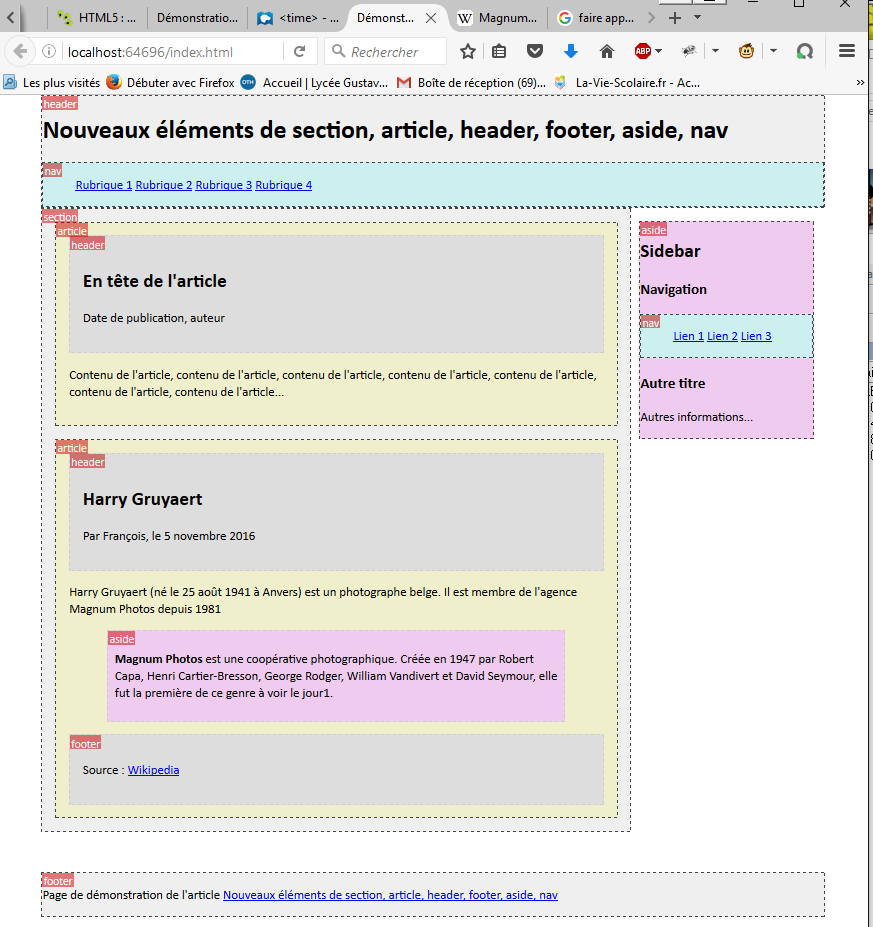Click the spider extension icon
The image size is (873, 927).
click(x=689, y=51)
